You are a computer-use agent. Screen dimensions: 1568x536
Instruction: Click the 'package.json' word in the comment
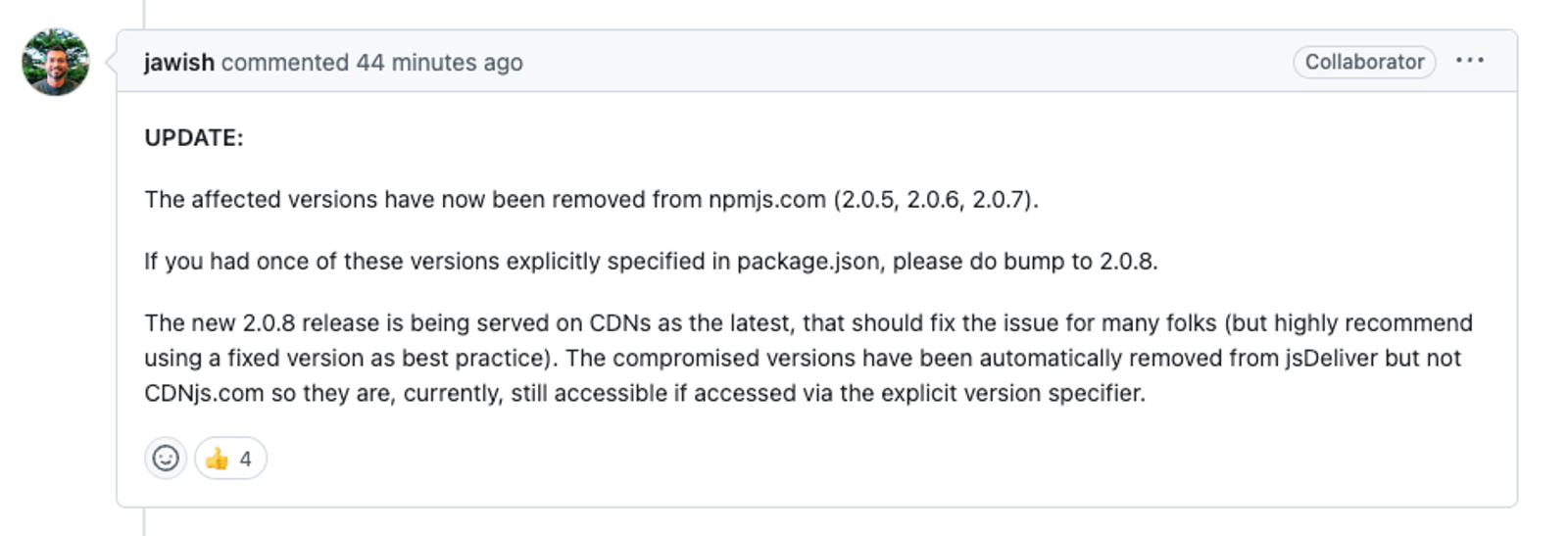pos(808,262)
